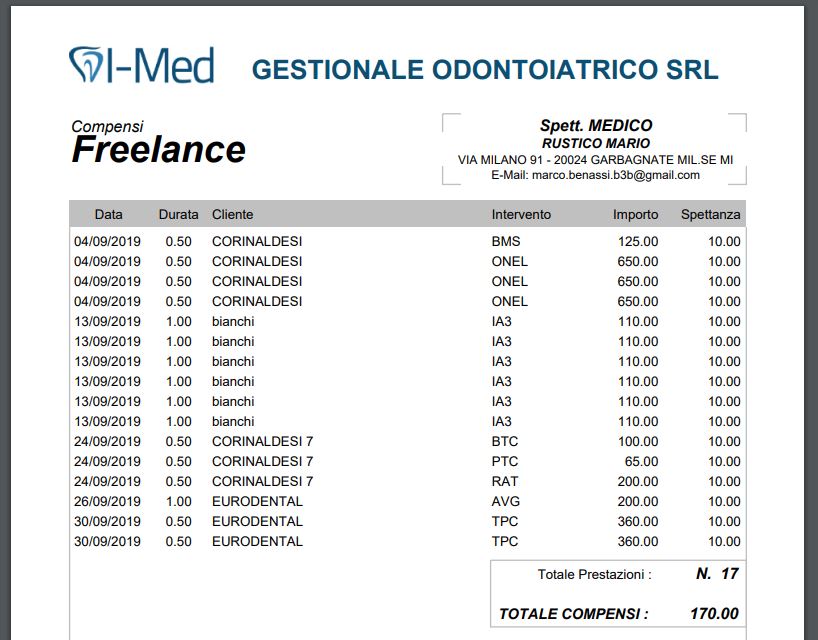This screenshot has width=818, height=640.
Task: Sort by the Data column header
Action: click(109, 214)
